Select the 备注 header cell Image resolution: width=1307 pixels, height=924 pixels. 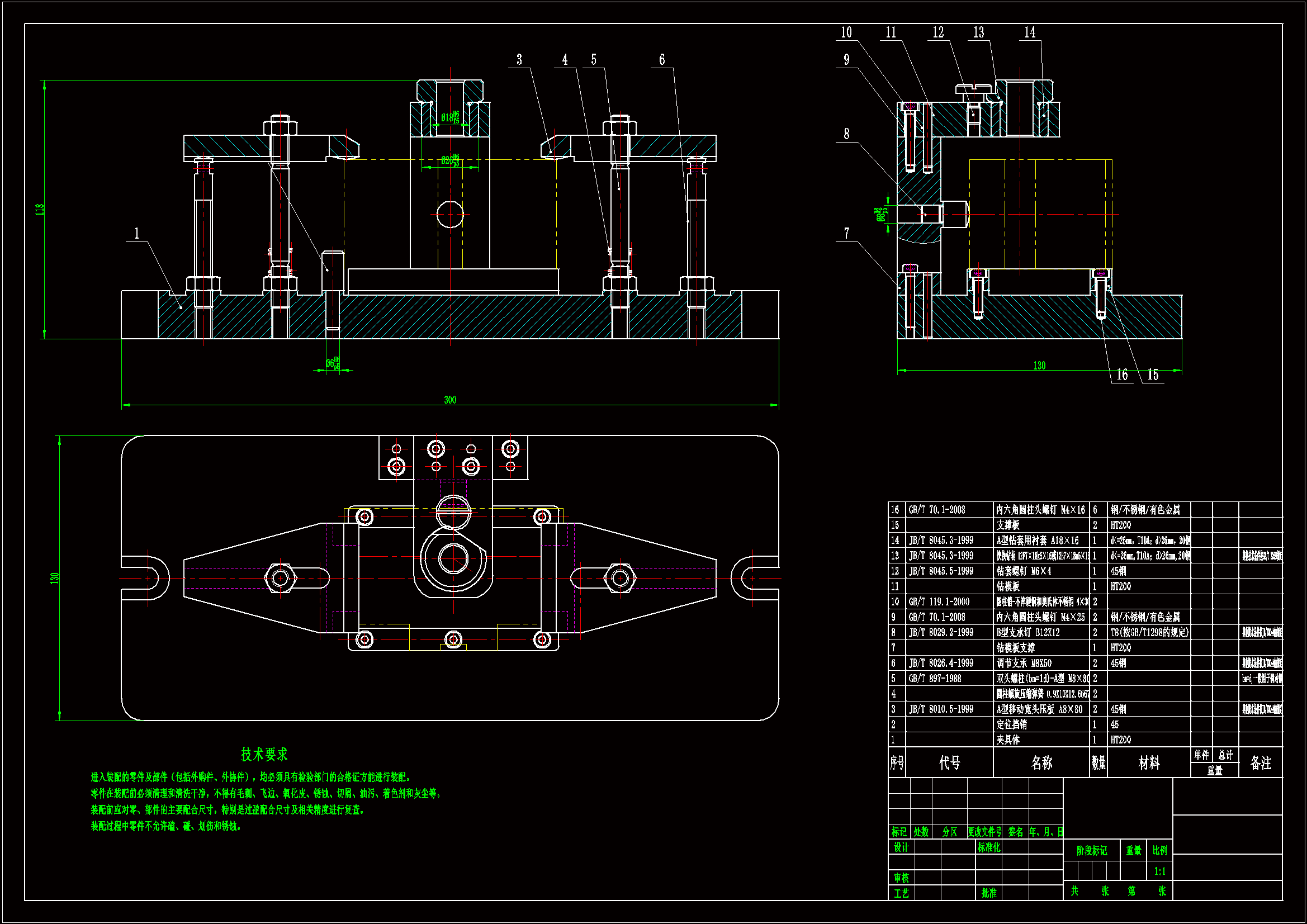click(x=1260, y=762)
